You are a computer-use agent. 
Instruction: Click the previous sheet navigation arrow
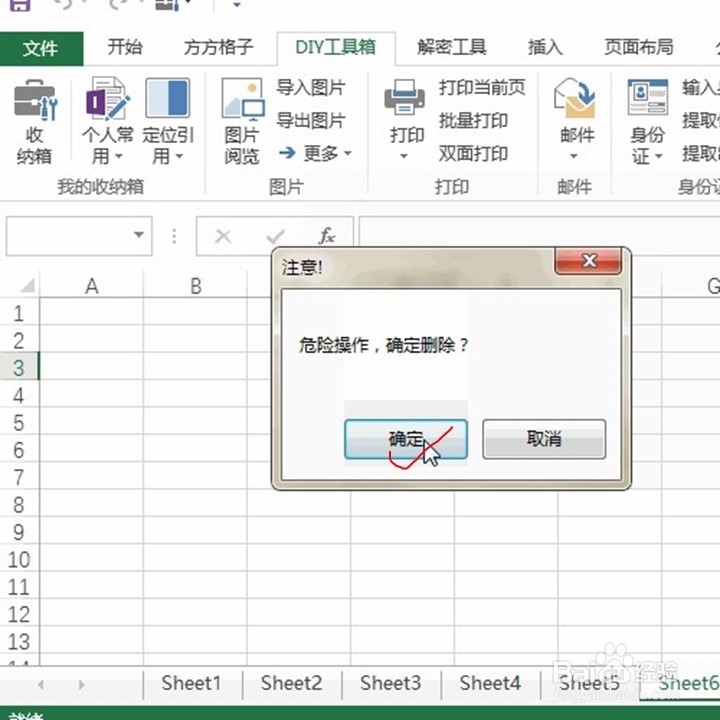tap(41, 685)
